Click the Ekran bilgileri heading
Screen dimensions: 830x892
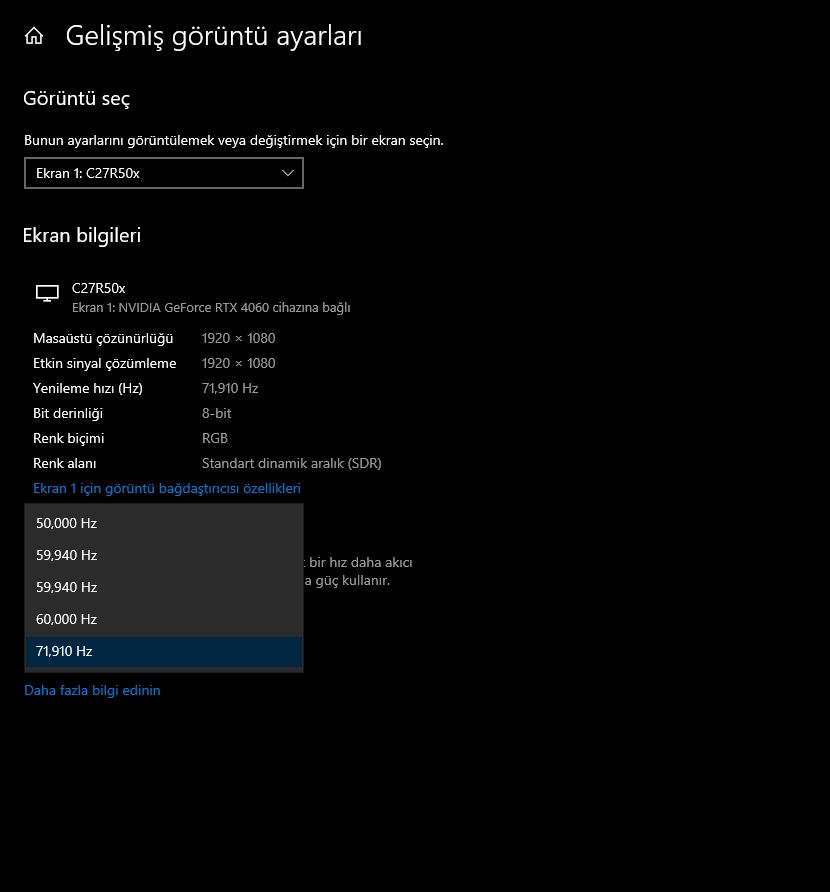pyautogui.click(x=82, y=236)
